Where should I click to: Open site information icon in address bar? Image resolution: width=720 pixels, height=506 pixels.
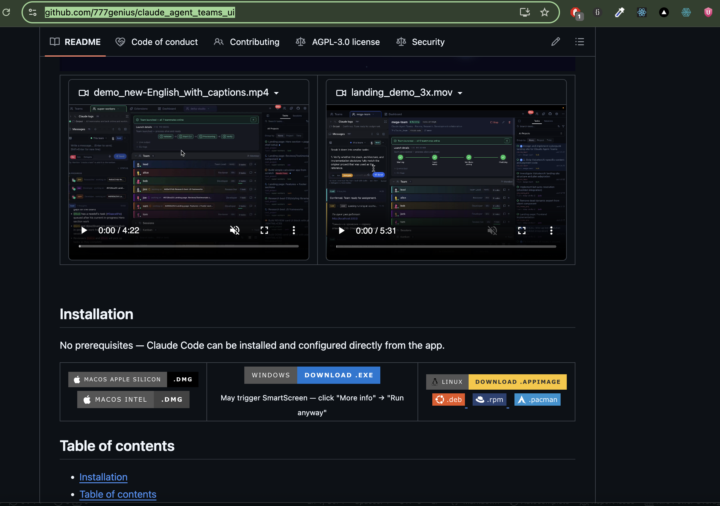tap(33, 12)
